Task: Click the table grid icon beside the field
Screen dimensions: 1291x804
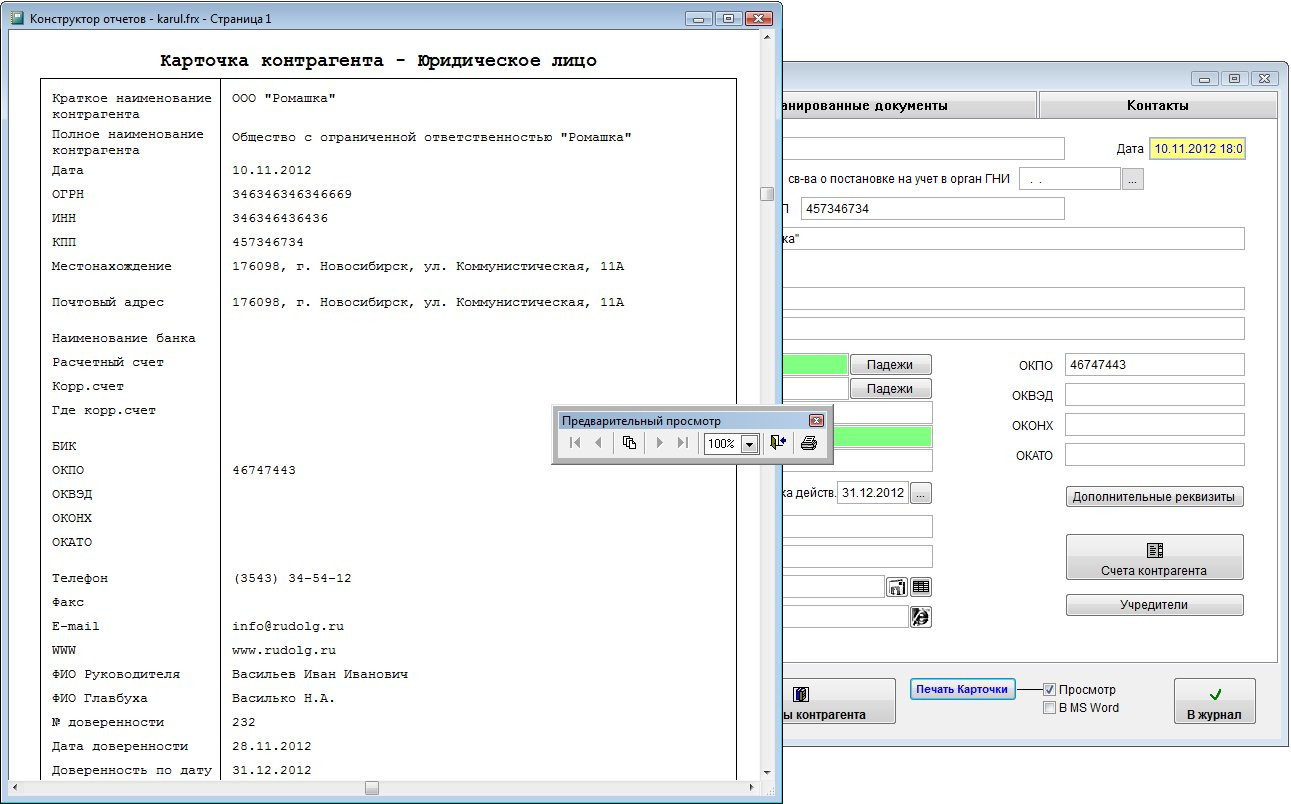Action: click(x=920, y=587)
